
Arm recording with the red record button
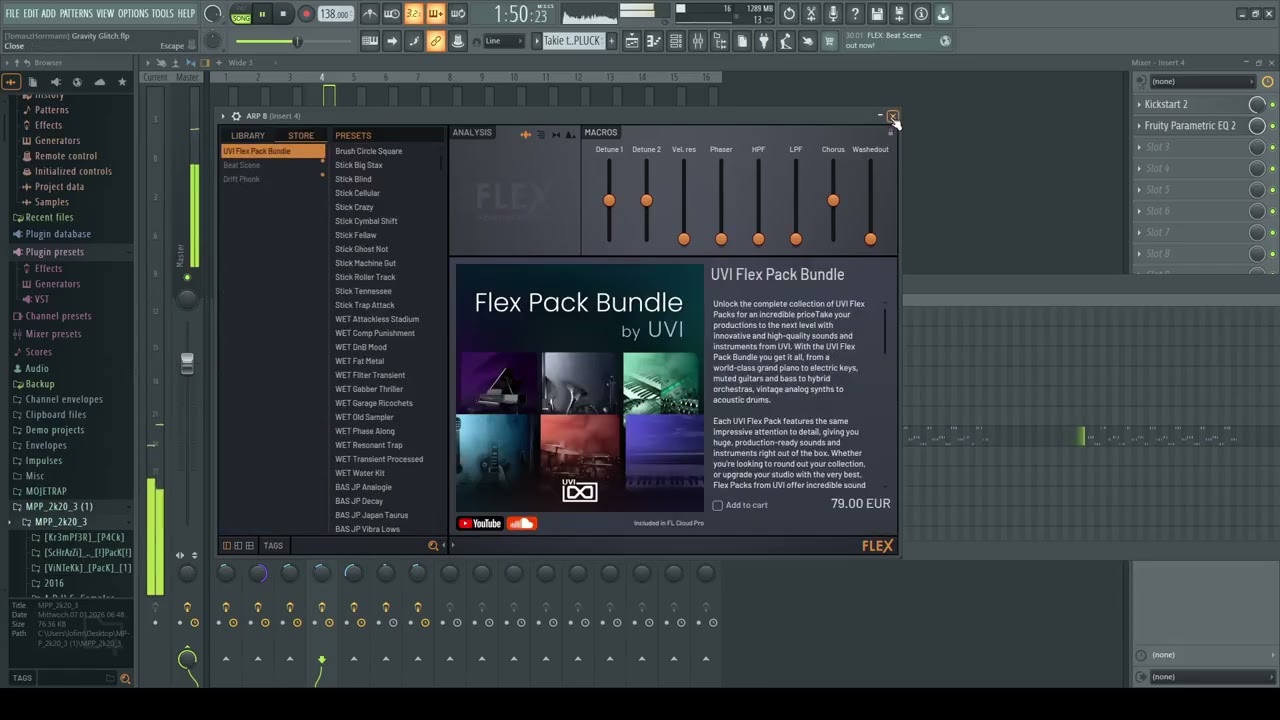(x=306, y=14)
